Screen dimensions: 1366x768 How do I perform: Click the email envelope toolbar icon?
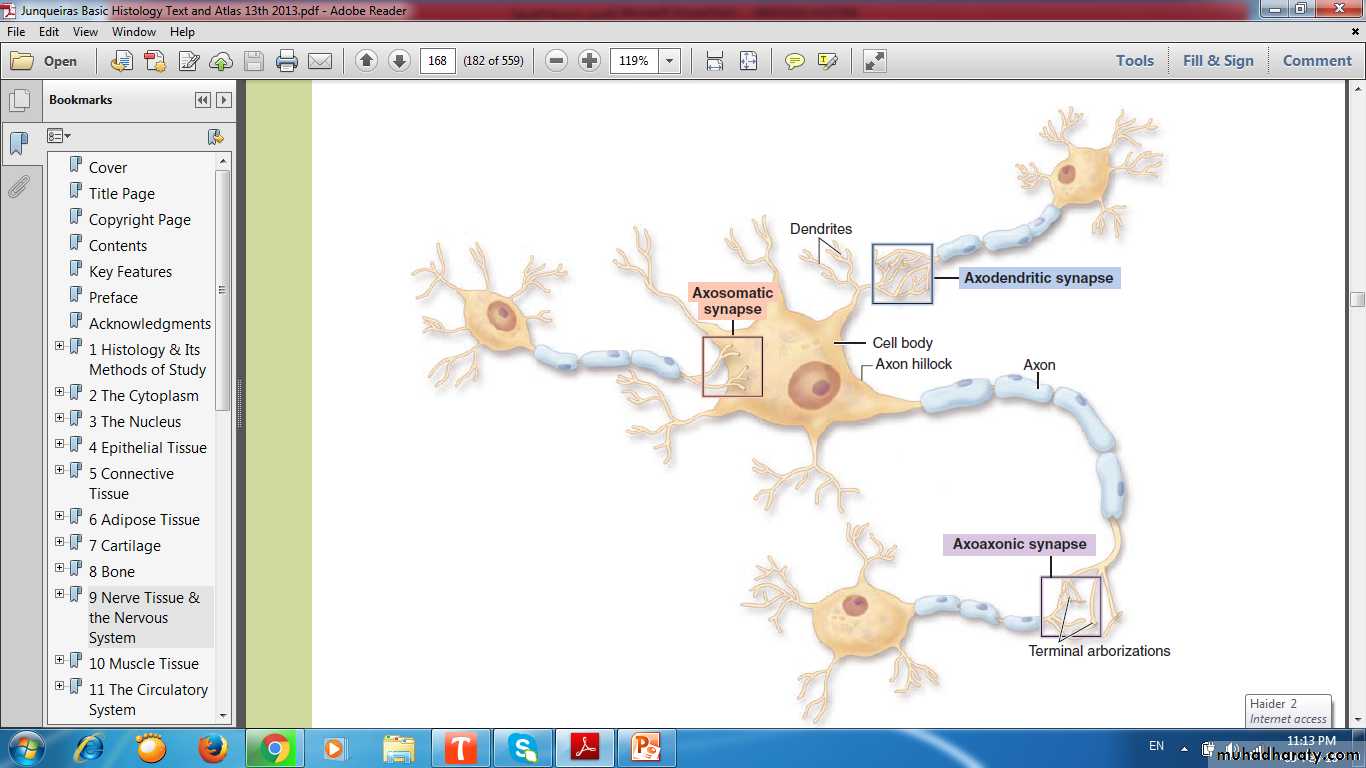[x=320, y=61]
